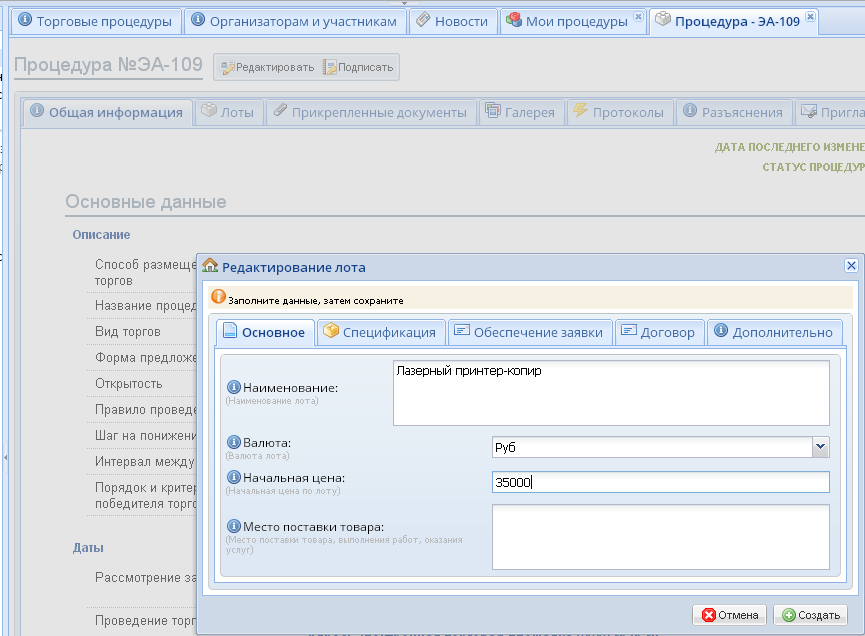Click into Место поставки товара text area
Viewport: 865px width, 636px height.
(x=660, y=536)
